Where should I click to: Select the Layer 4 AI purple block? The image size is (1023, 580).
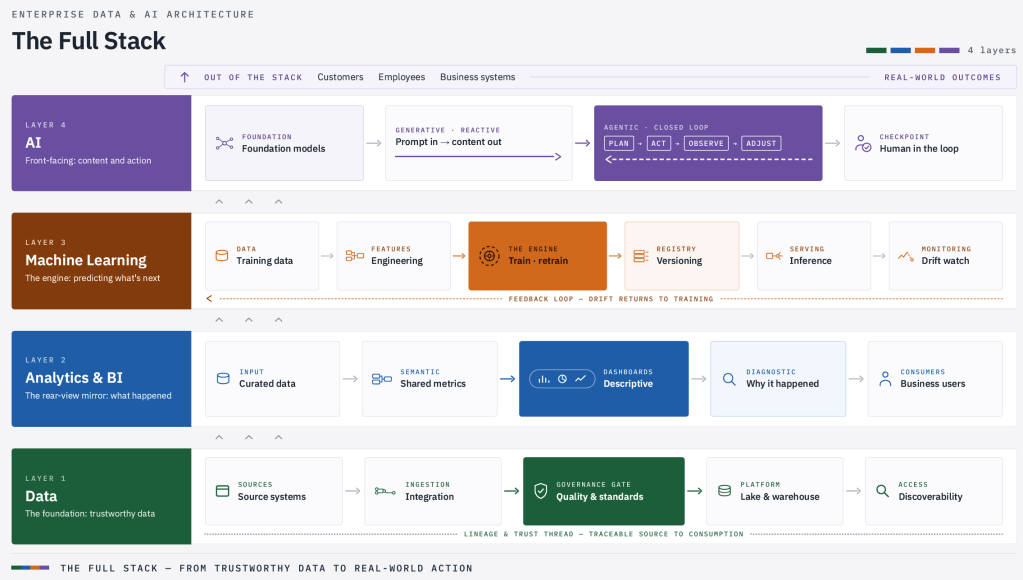(x=101, y=143)
